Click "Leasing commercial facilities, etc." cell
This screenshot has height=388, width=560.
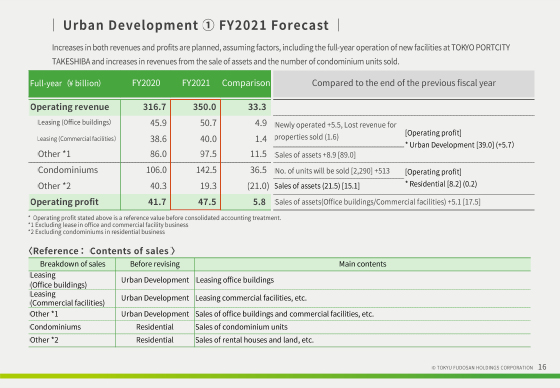point(251,298)
